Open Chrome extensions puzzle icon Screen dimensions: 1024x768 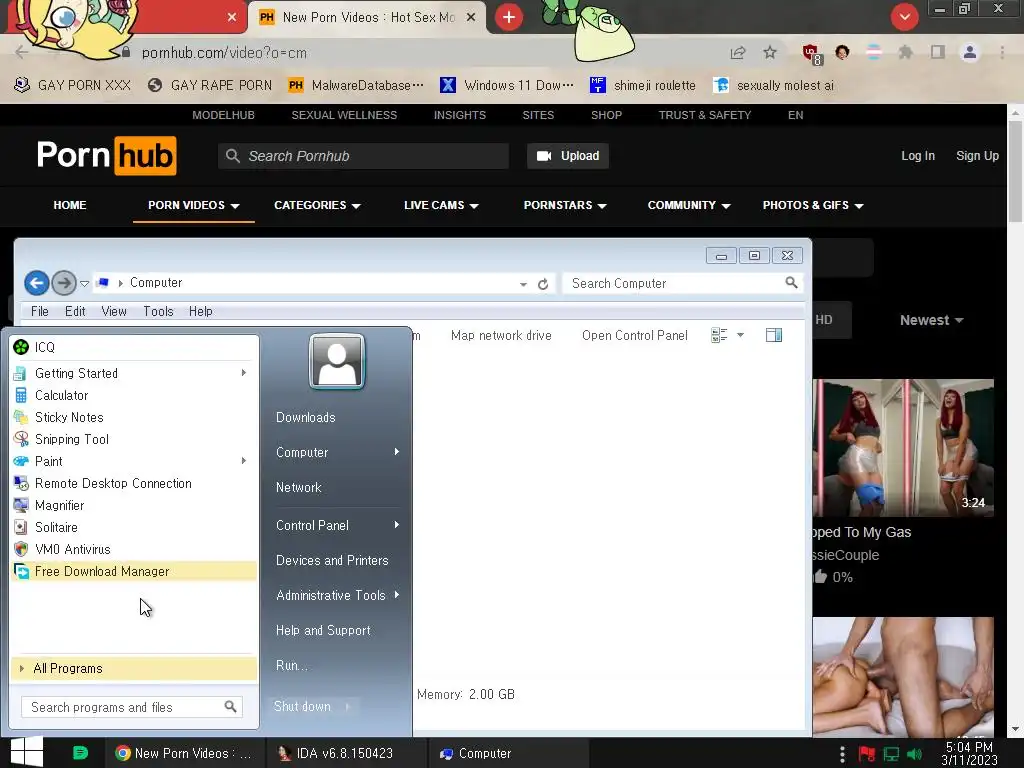pos(905,52)
